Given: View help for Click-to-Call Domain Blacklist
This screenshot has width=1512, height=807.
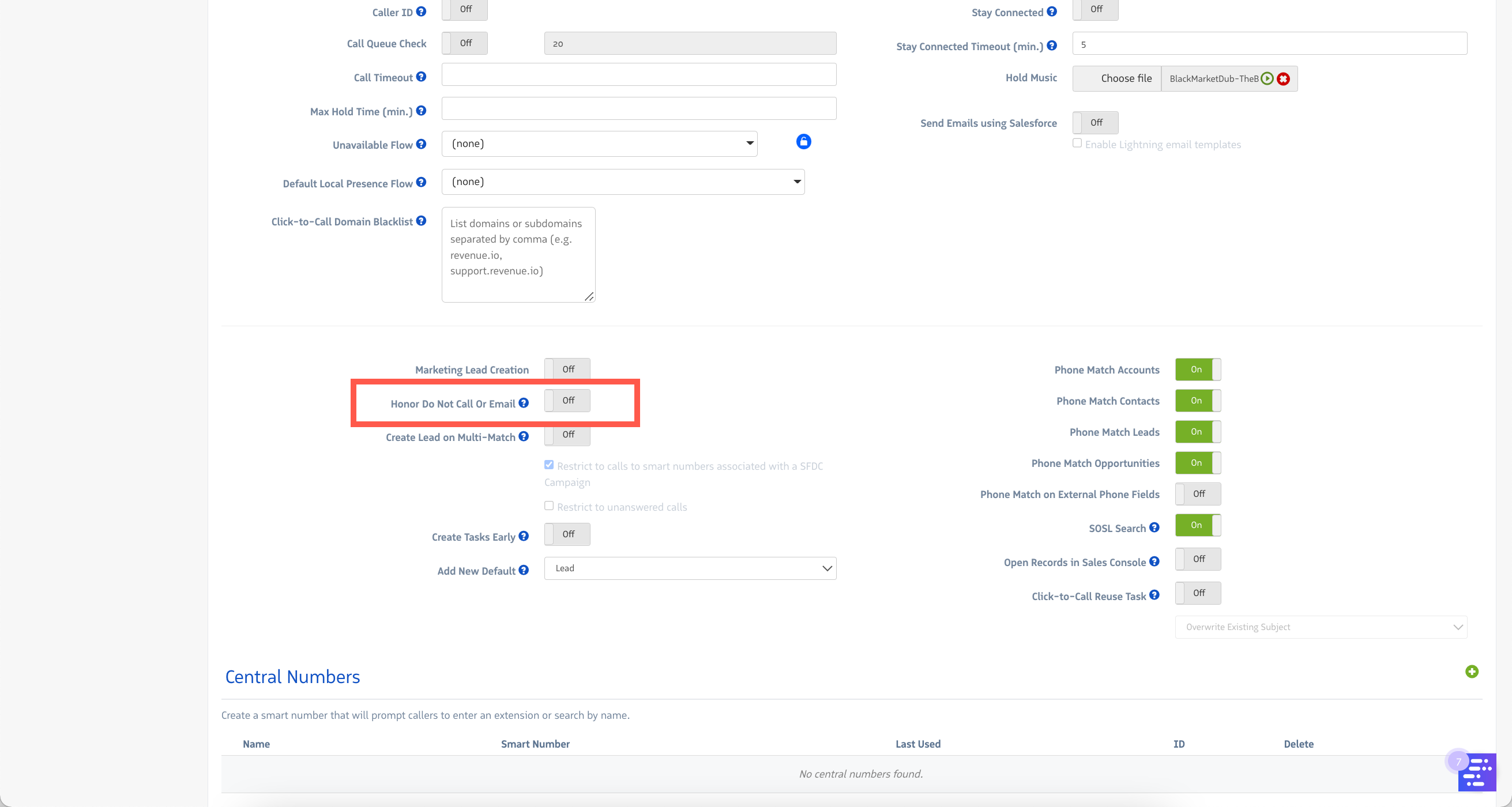Looking at the screenshot, I should click(421, 221).
